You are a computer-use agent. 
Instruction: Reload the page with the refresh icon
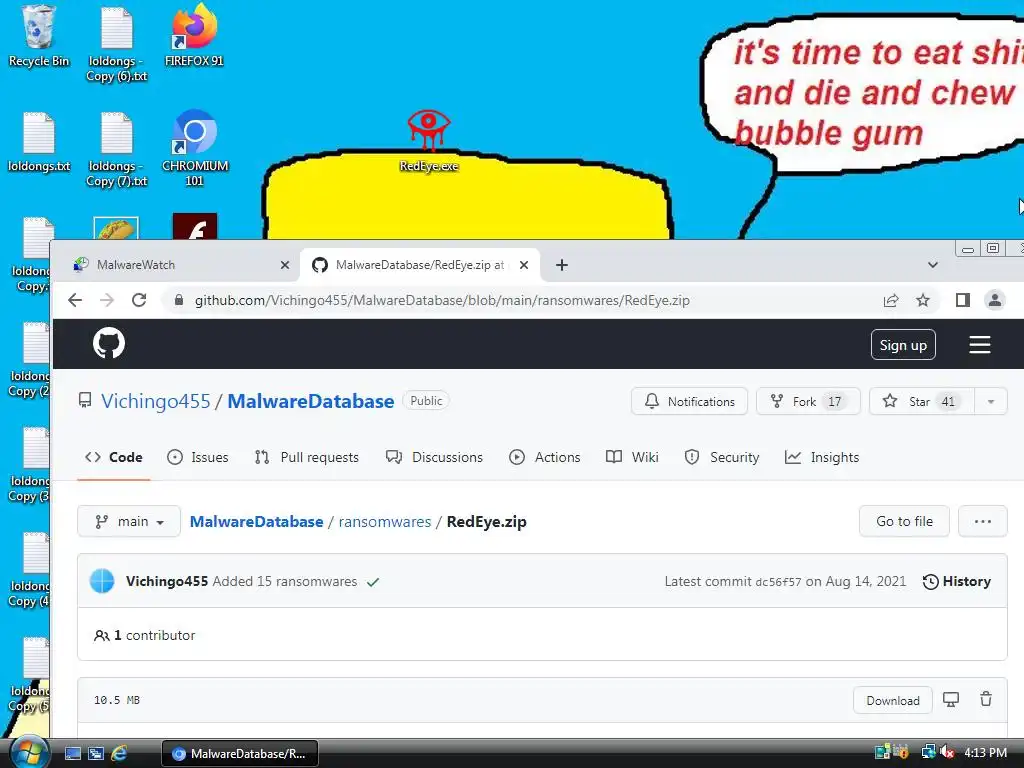click(139, 300)
